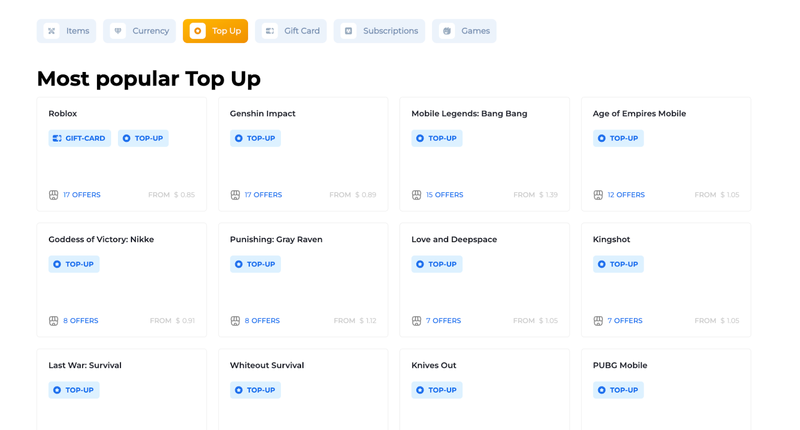Click the Genshin Impact offers store icon
The width and height of the screenshot is (800, 430).
click(x=235, y=195)
